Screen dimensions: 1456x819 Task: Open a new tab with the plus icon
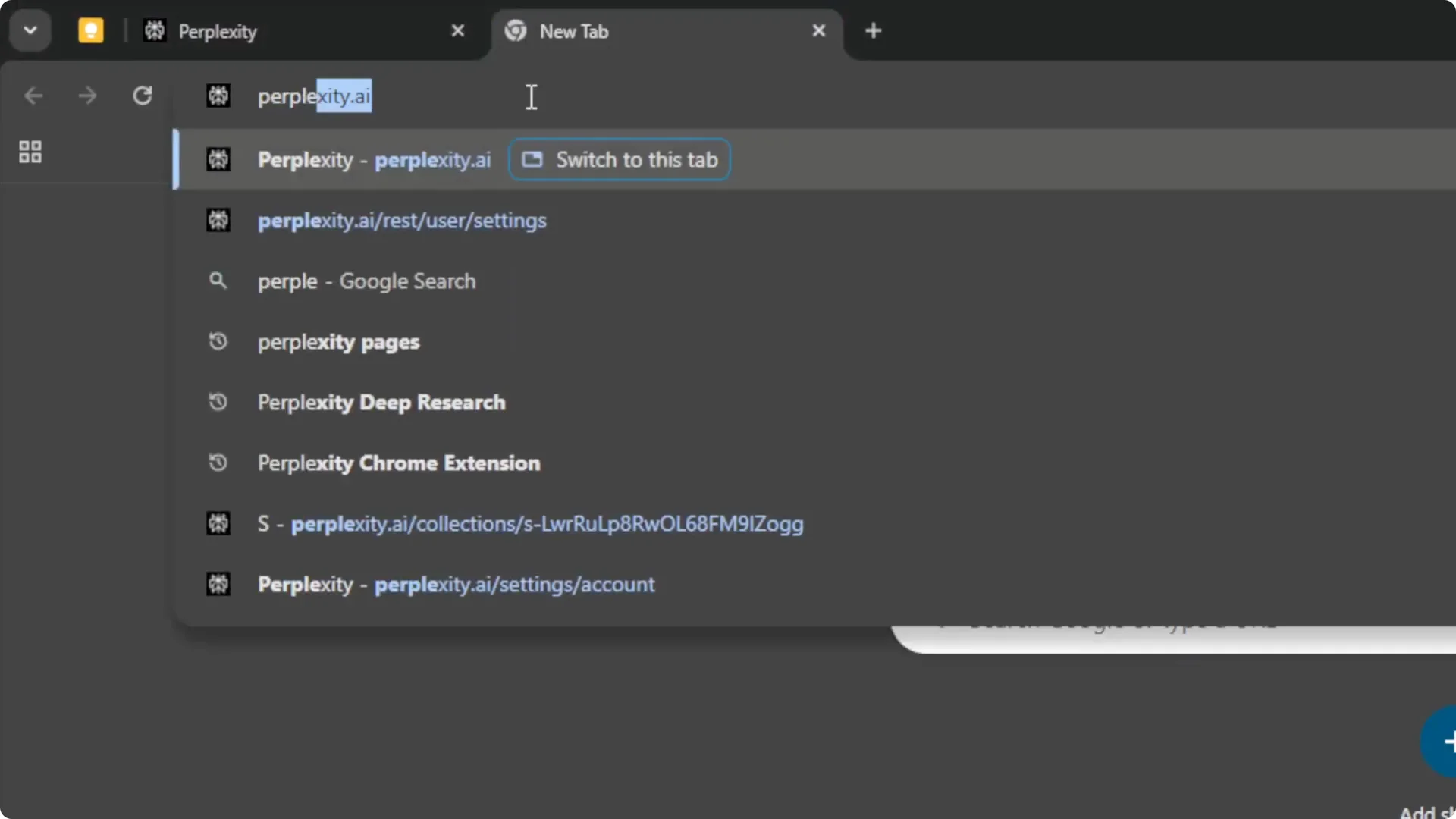click(874, 30)
